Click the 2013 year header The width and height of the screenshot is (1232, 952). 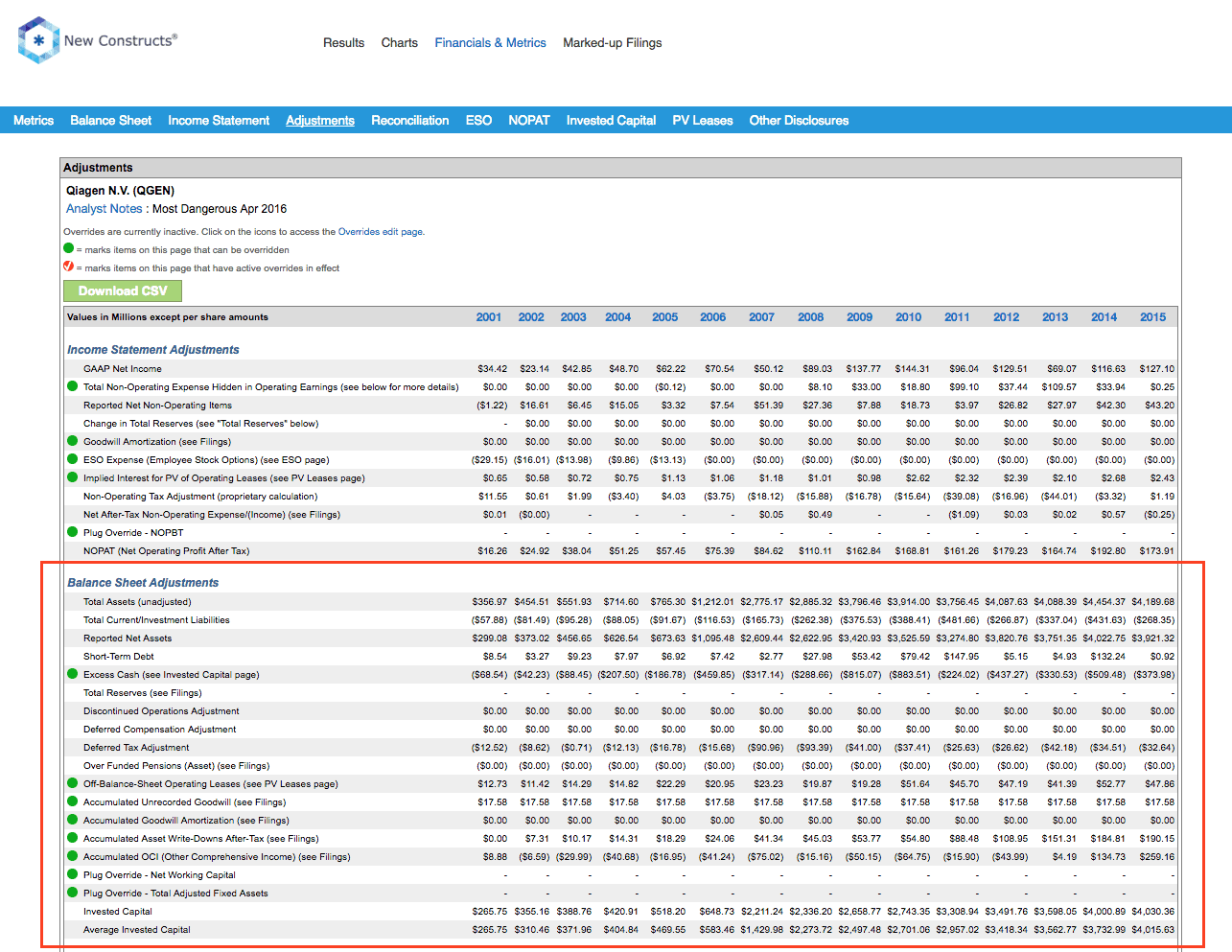coord(1056,317)
